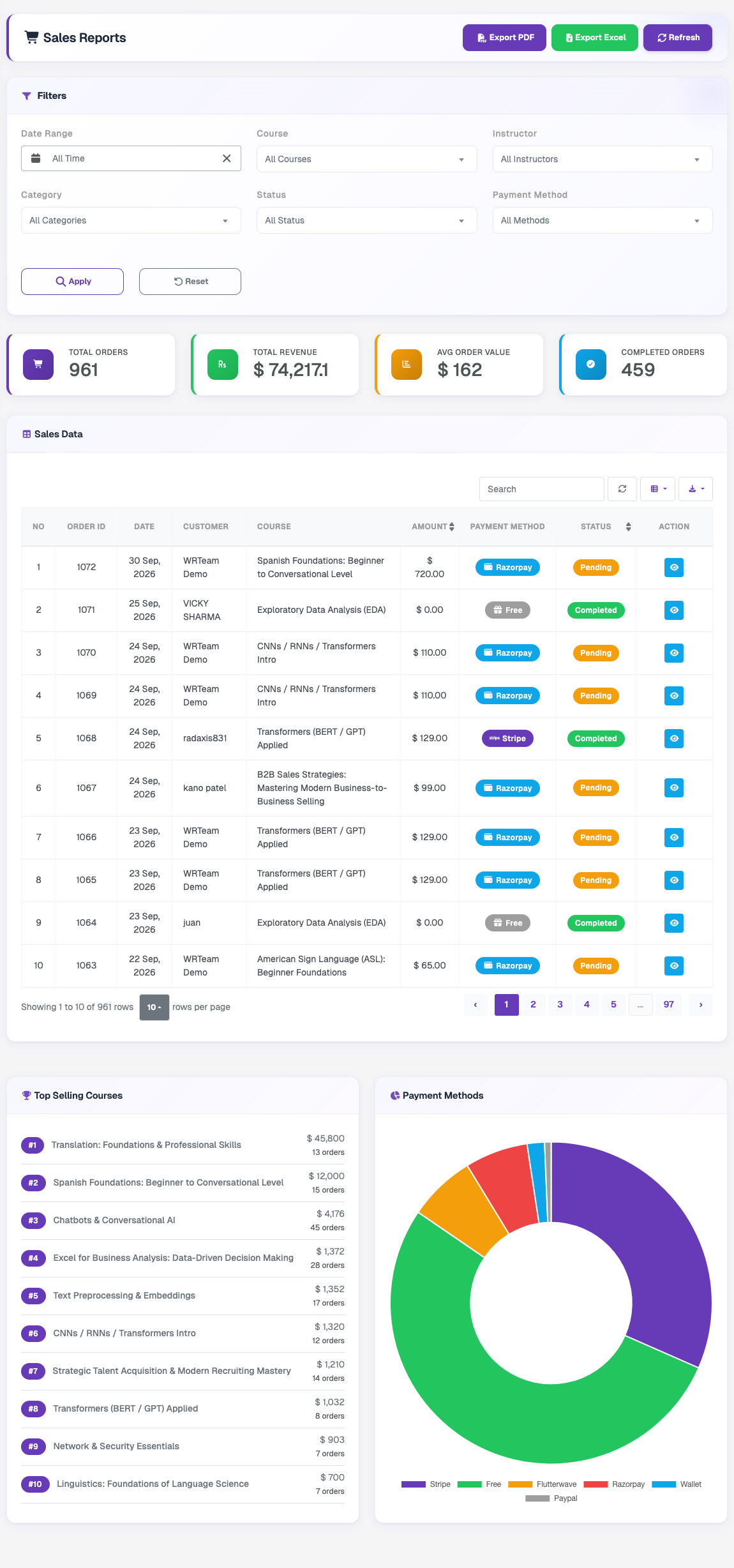Go to previous page arrow
Viewport: 734px width, 1568px height.
click(476, 1005)
